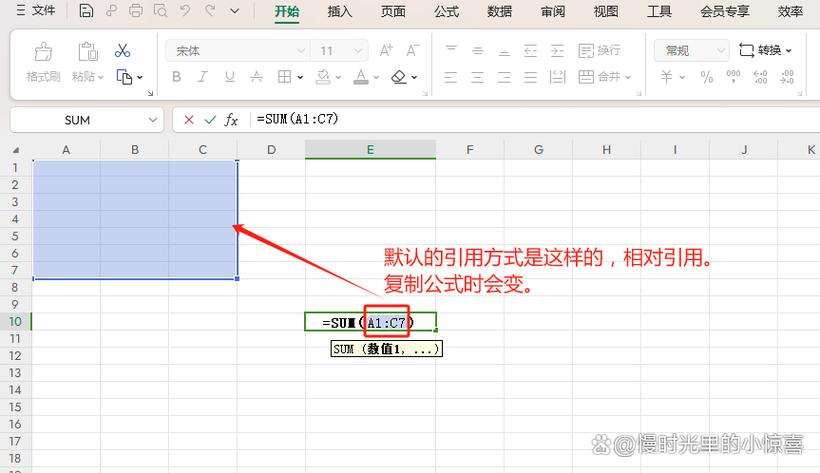The image size is (820, 473).
Task: Toggle Strikethrough formatting
Action: coord(256,77)
